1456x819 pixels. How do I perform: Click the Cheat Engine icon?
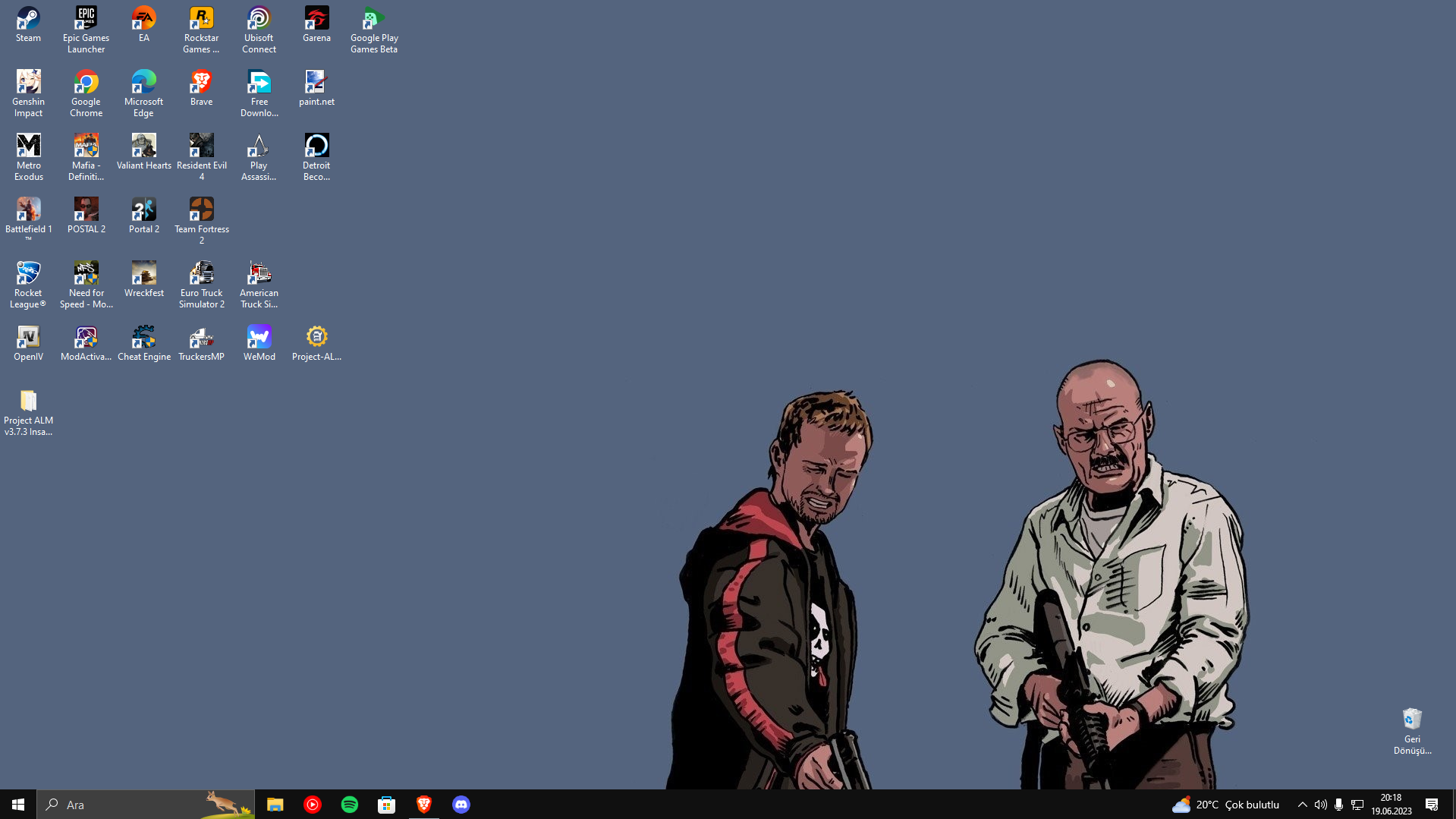pyautogui.click(x=143, y=343)
